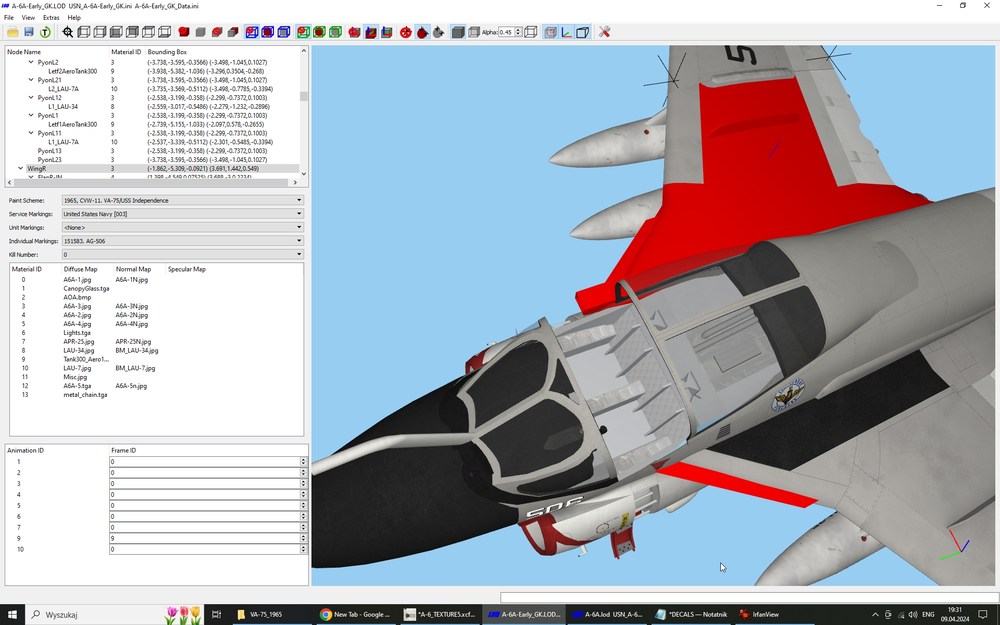This screenshot has height=625, width=1000.
Task: Open the View menu
Action: point(28,18)
